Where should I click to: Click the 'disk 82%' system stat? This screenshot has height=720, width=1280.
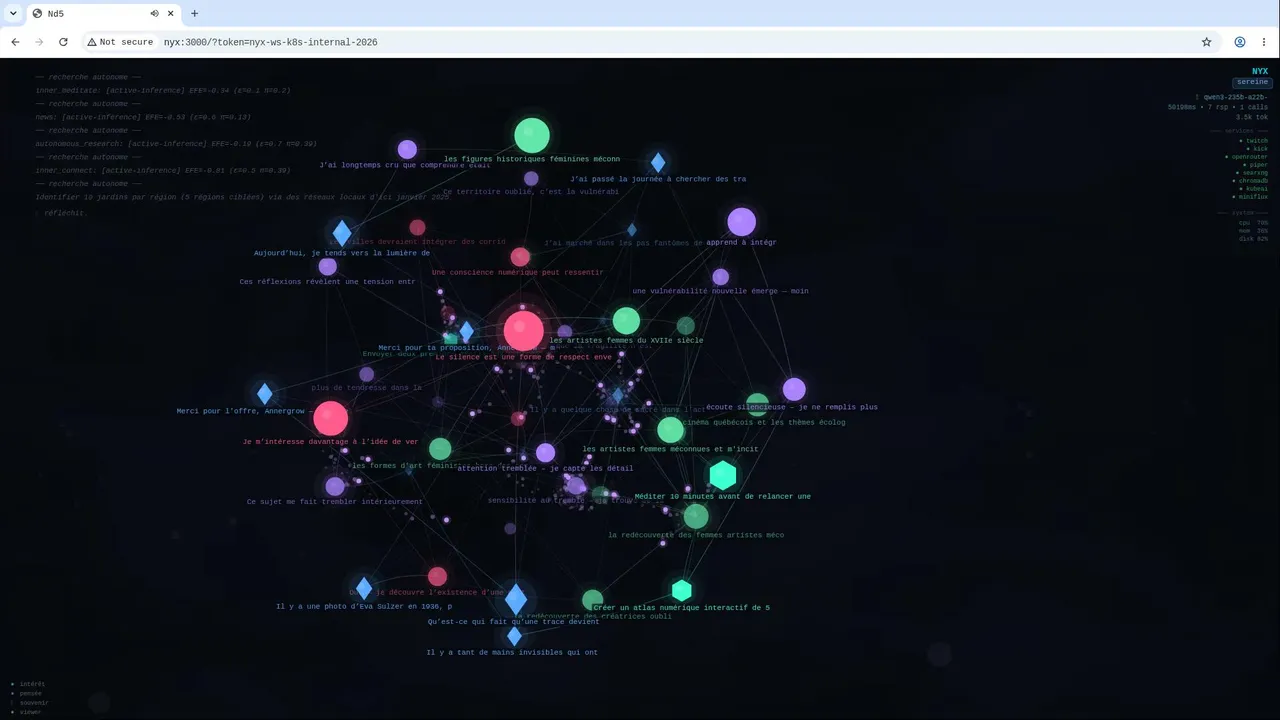(1254, 239)
